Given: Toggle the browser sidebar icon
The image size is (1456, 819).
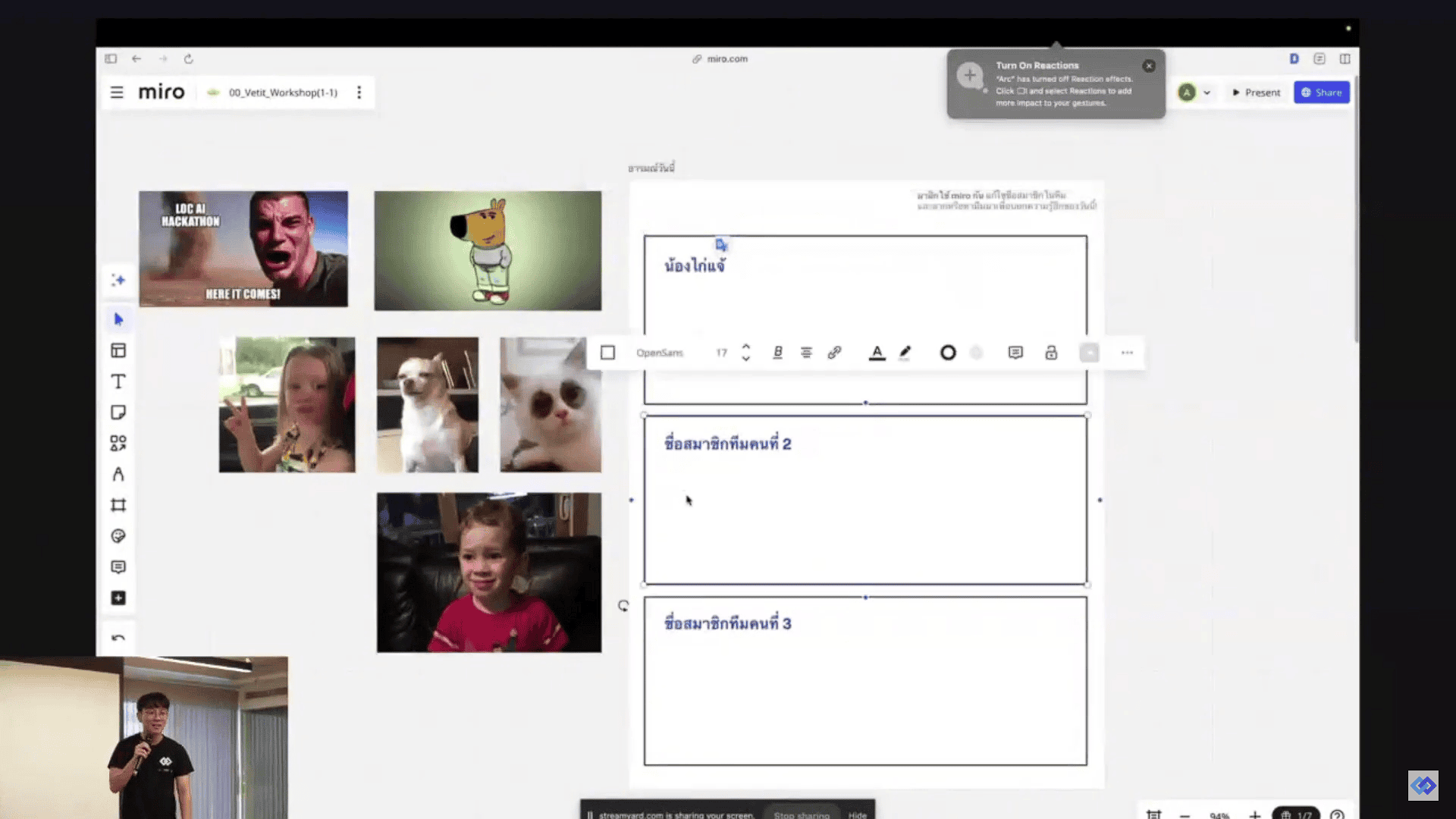Looking at the screenshot, I should (111, 58).
